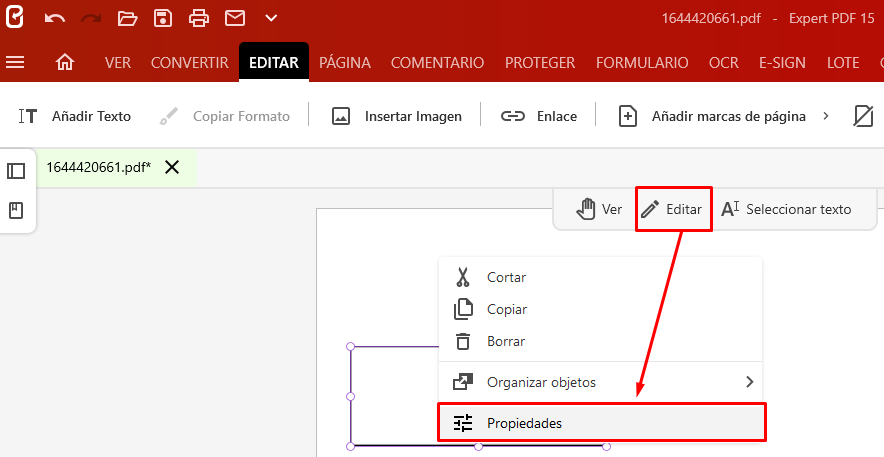Choose Cortar from context menu

tap(600, 277)
